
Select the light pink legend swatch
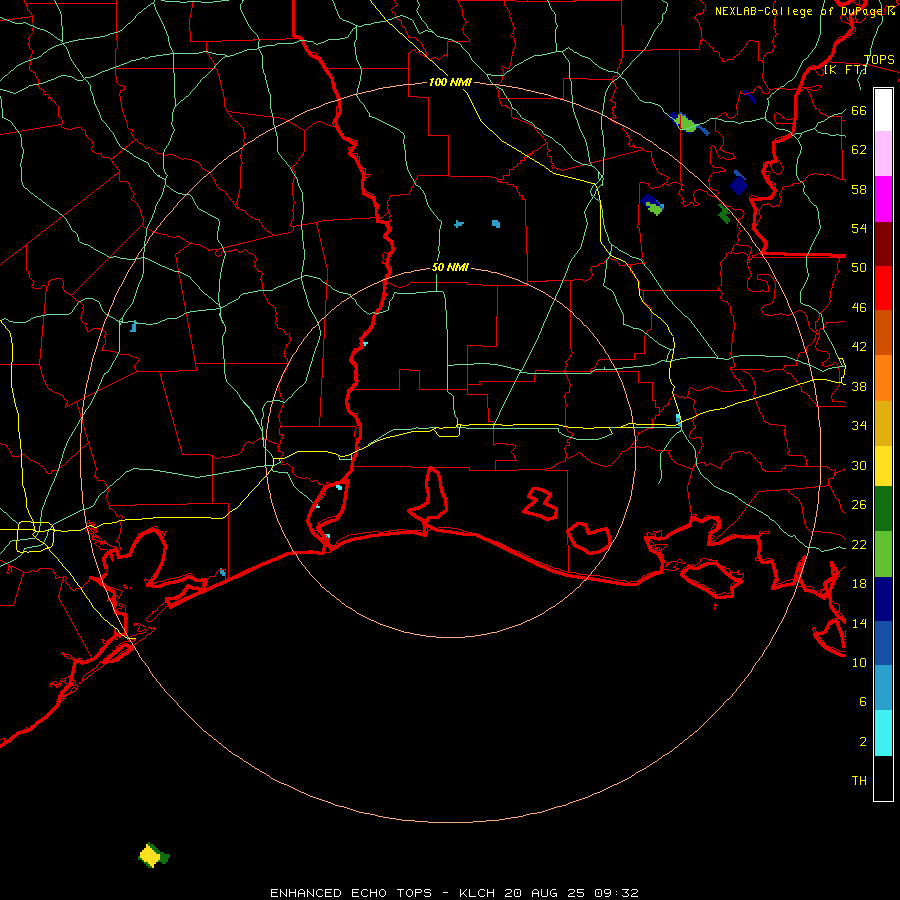click(x=883, y=153)
